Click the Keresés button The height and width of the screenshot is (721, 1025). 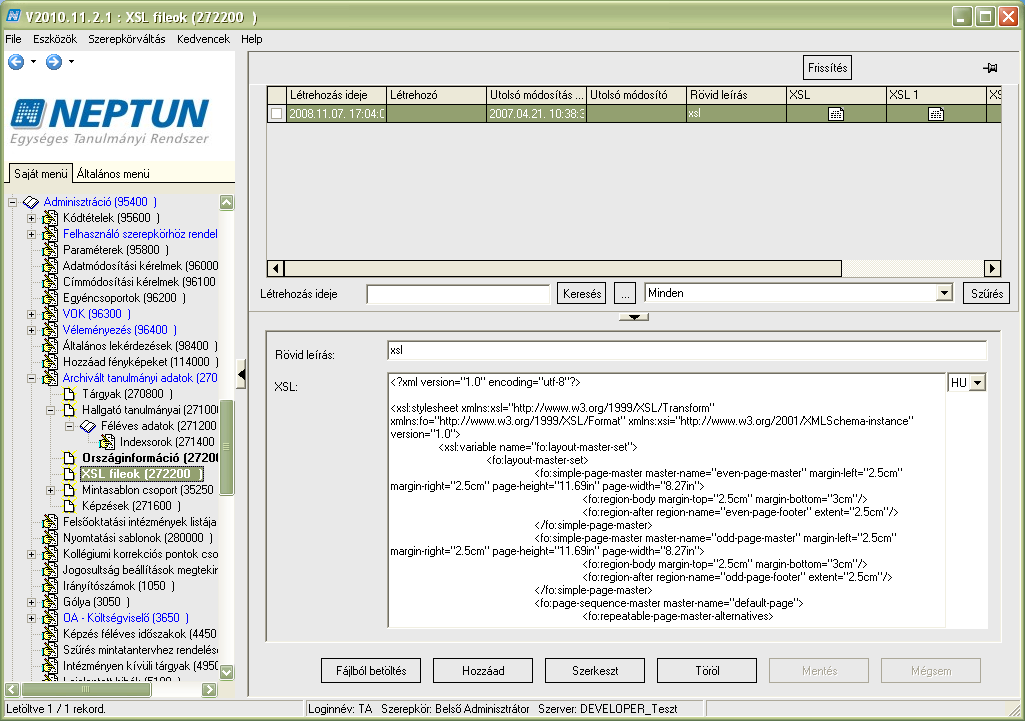point(582,293)
